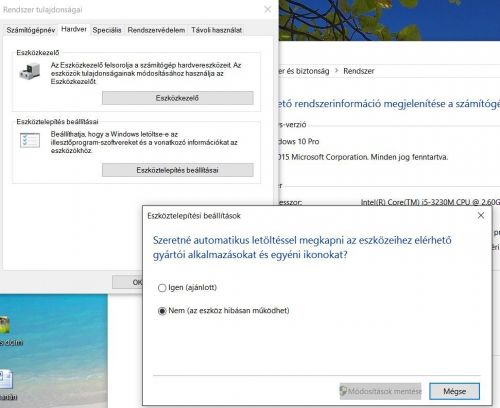Click the desktop icon at top left of wallpaper
Screen dimensions: 500x408
point(5,325)
